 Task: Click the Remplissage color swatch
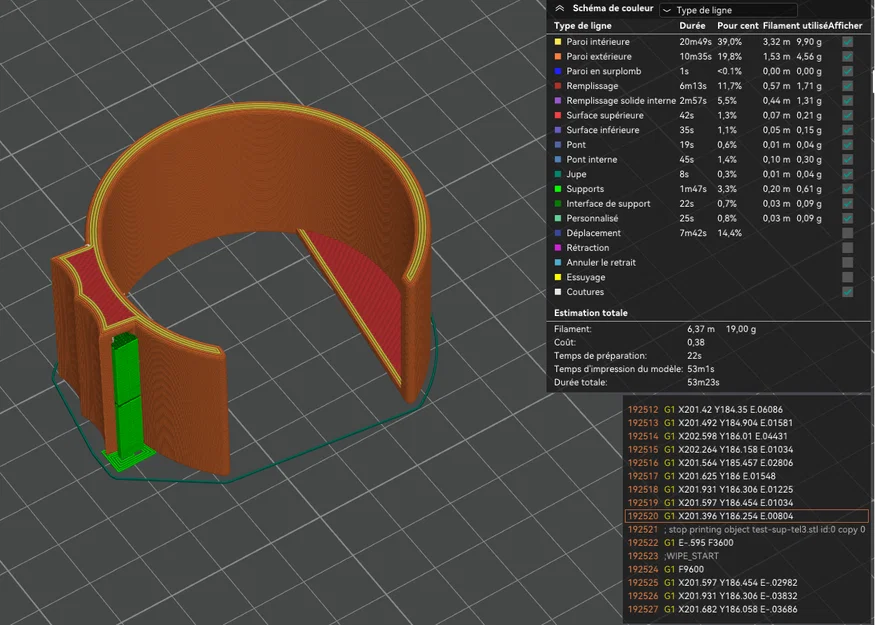tap(557, 86)
